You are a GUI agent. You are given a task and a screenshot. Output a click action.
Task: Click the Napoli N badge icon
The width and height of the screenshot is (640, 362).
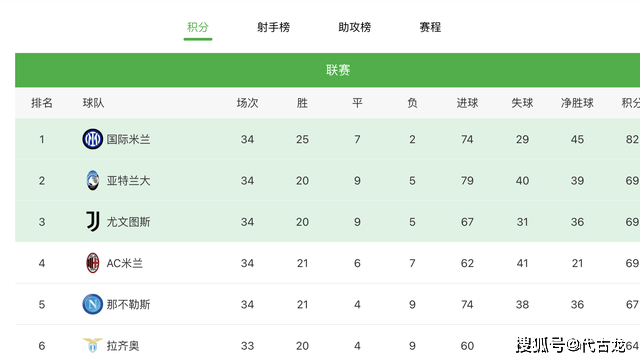coord(93,304)
